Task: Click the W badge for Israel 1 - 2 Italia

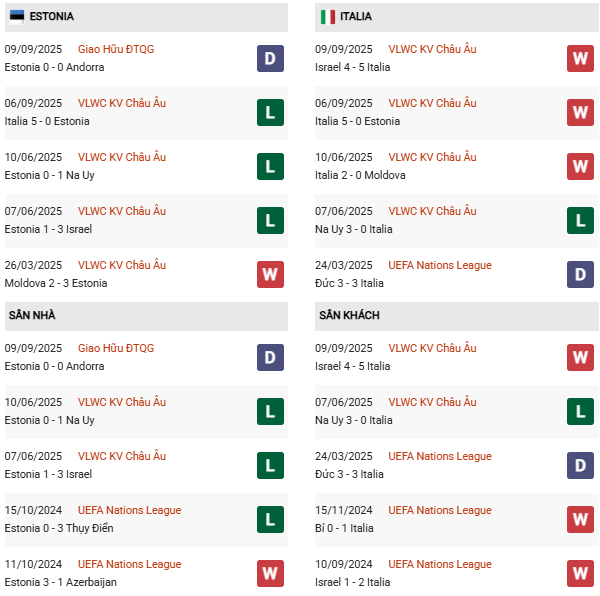Action: coord(581,573)
